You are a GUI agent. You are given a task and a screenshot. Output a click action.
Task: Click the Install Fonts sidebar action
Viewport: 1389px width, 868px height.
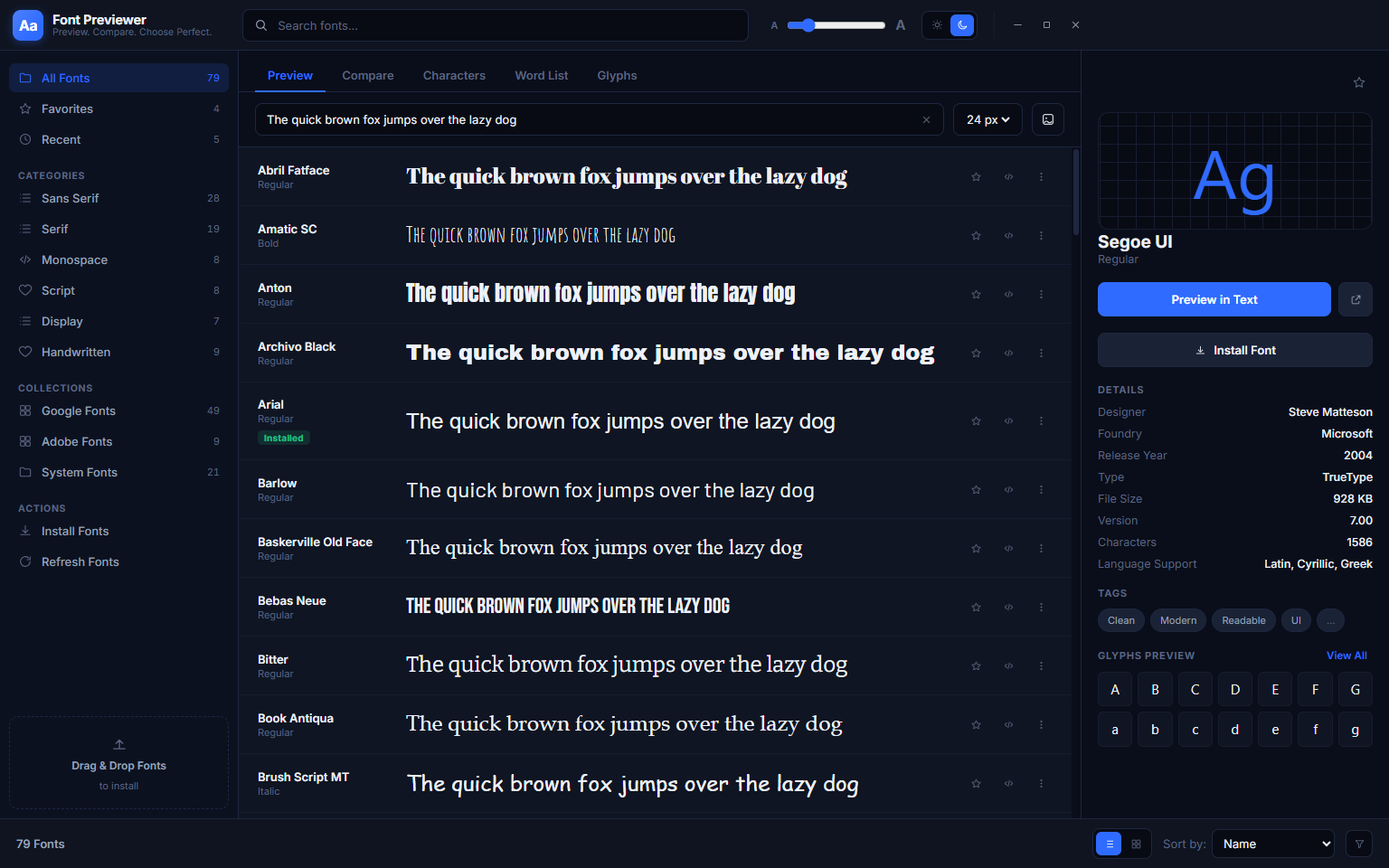118,532
